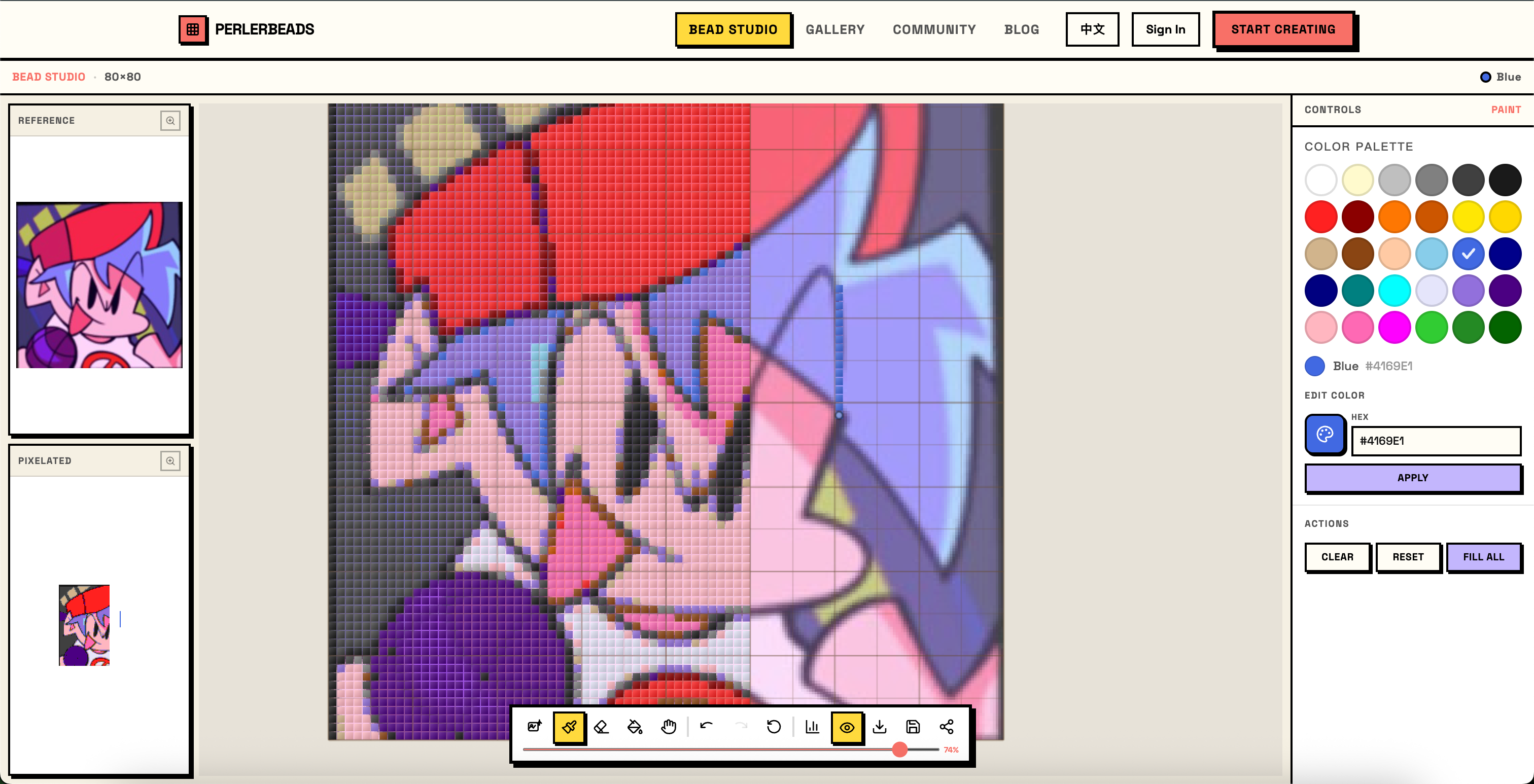Click the HEX color input field
The height and width of the screenshot is (784, 1534).
click(x=1436, y=441)
